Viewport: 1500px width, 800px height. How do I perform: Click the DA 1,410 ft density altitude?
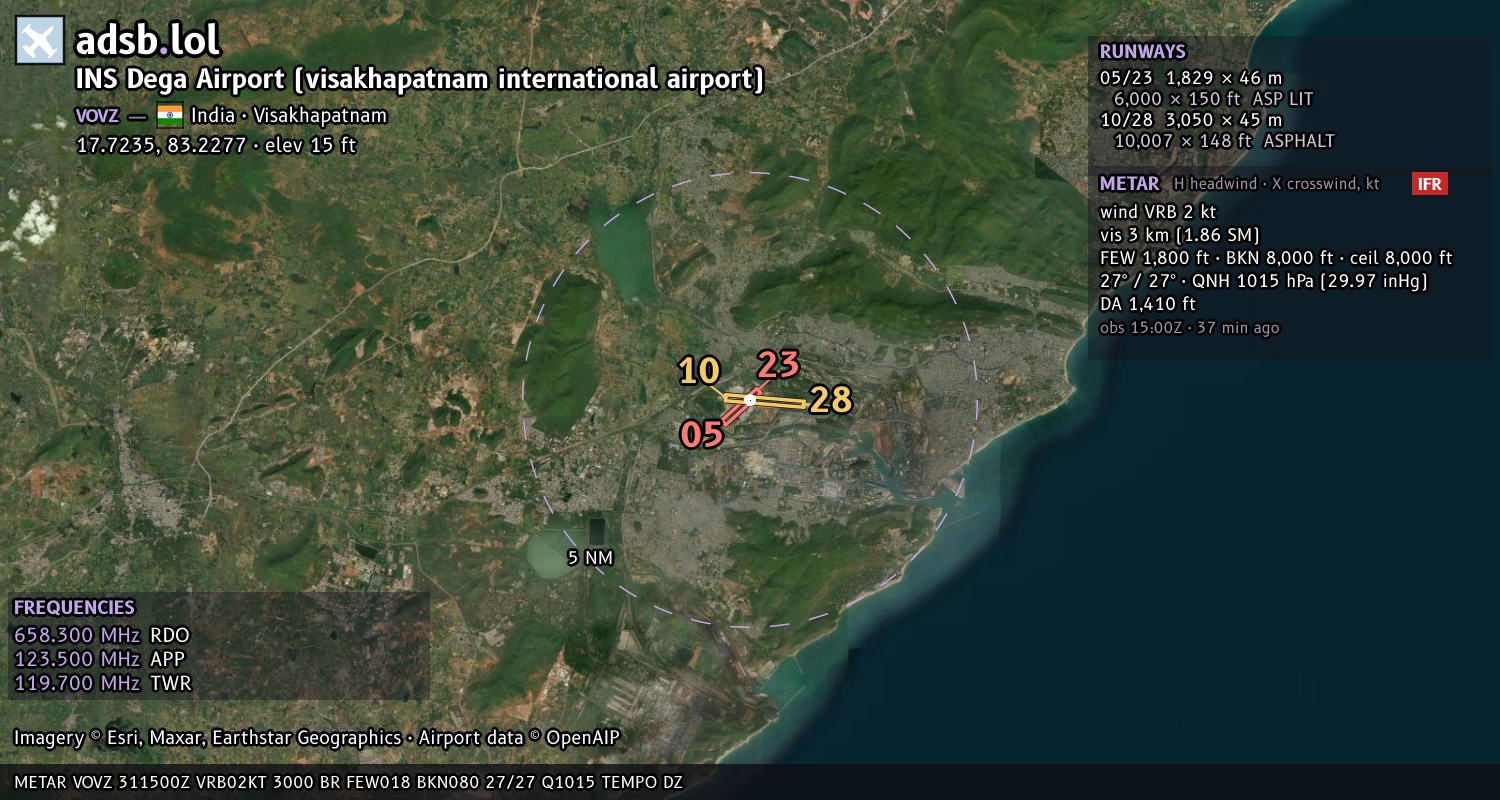tap(1148, 304)
